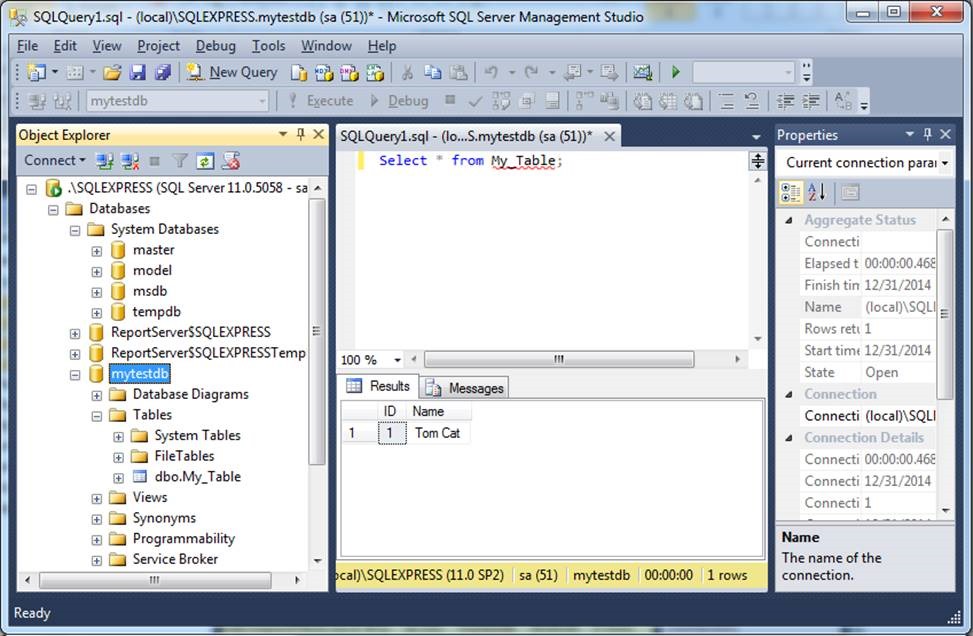Collapse the Aggregate Status section

tap(789, 220)
